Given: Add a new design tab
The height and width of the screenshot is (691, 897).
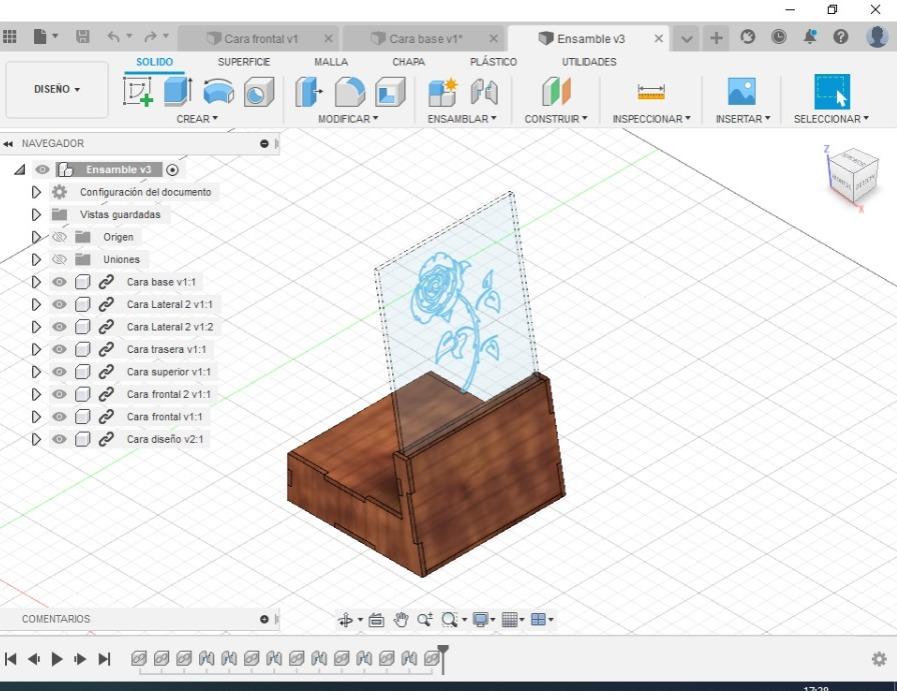Looking at the screenshot, I should coord(716,38).
